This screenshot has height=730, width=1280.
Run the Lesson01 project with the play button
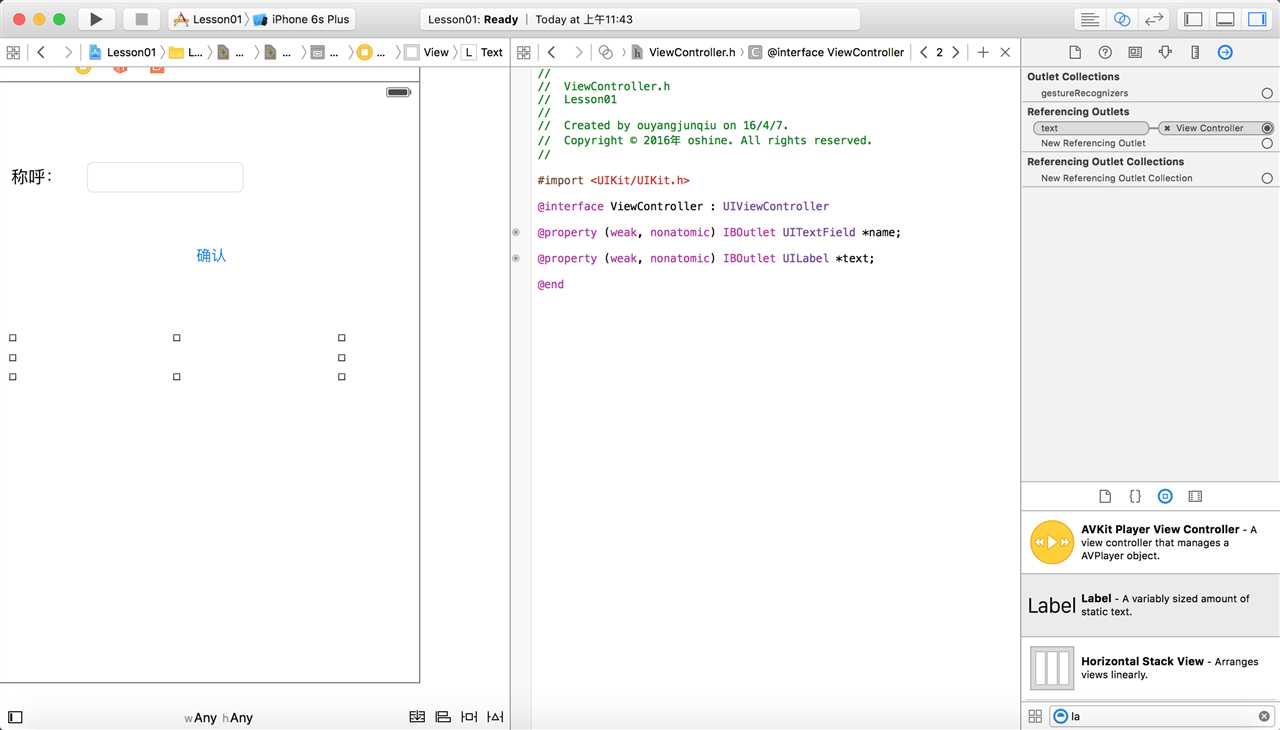click(x=96, y=19)
